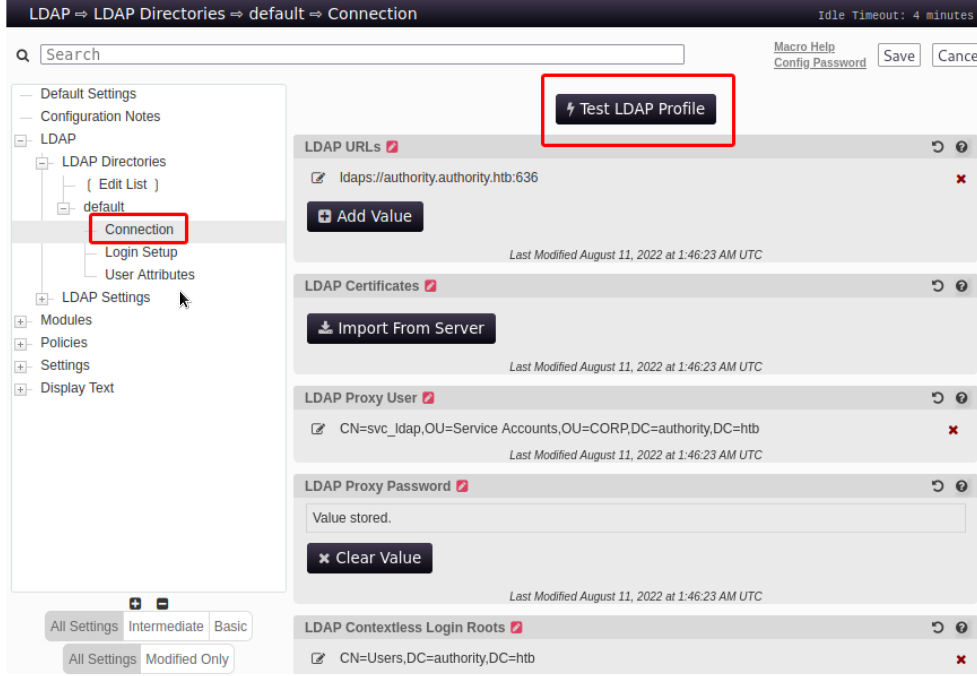Delete the ldaps://authority.authority.htb:636 URL value
The width and height of the screenshot is (977, 676).
(x=961, y=179)
